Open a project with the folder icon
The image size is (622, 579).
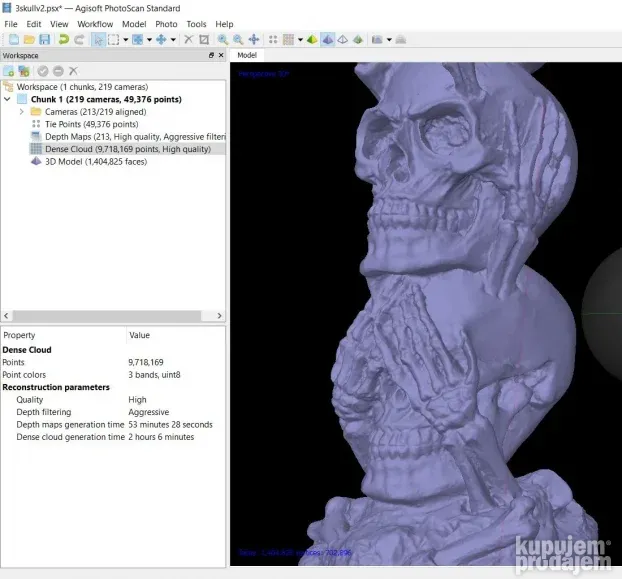pyautogui.click(x=29, y=40)
